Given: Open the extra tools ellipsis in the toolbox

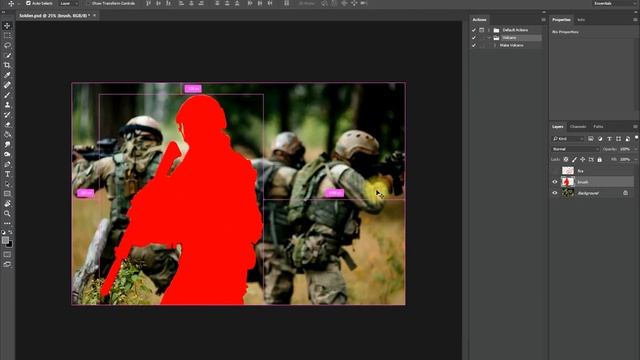Looking at the screenshot, I should point(7,223).
